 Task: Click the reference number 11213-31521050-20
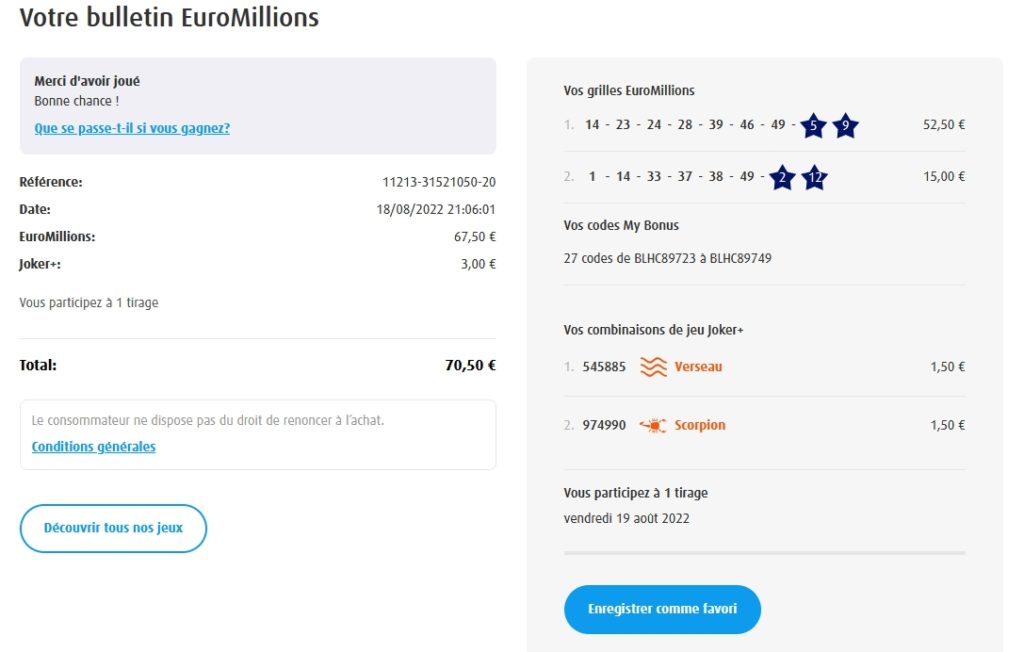439,182
